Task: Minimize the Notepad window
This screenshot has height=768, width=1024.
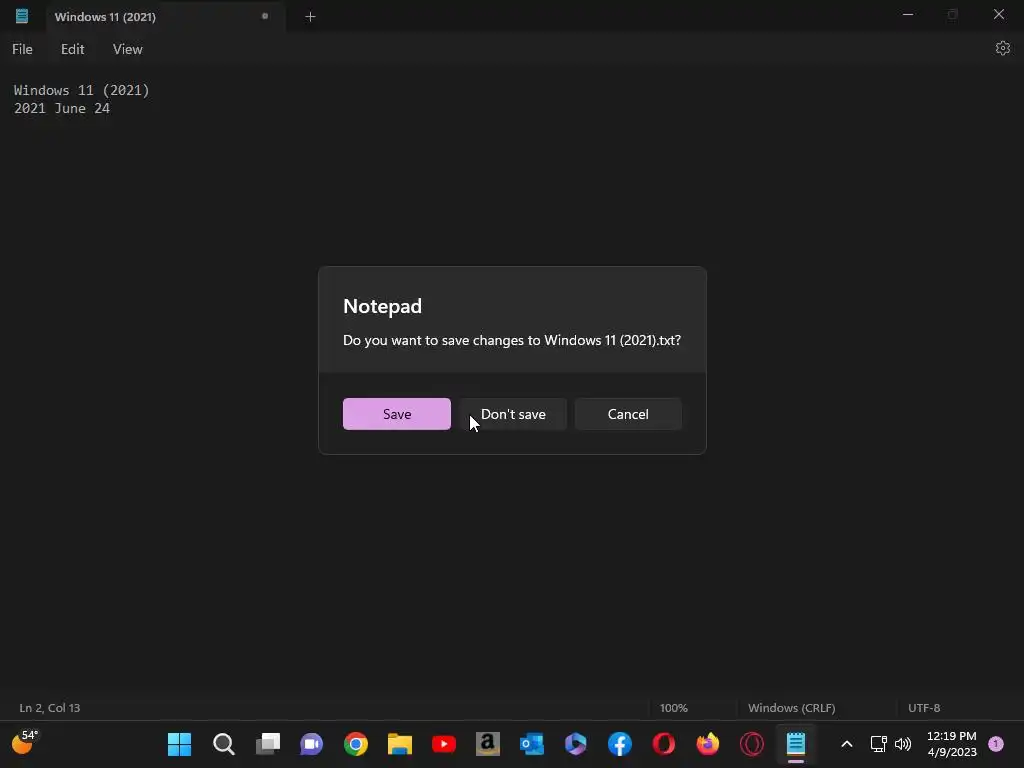Action: (x=908, y=14)
